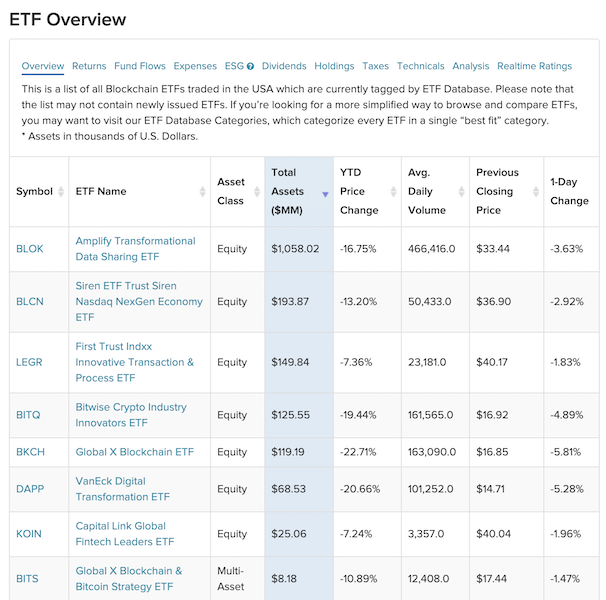Open the Dividends tab
This screenshot has width=606, height=600.
point(284,66)
